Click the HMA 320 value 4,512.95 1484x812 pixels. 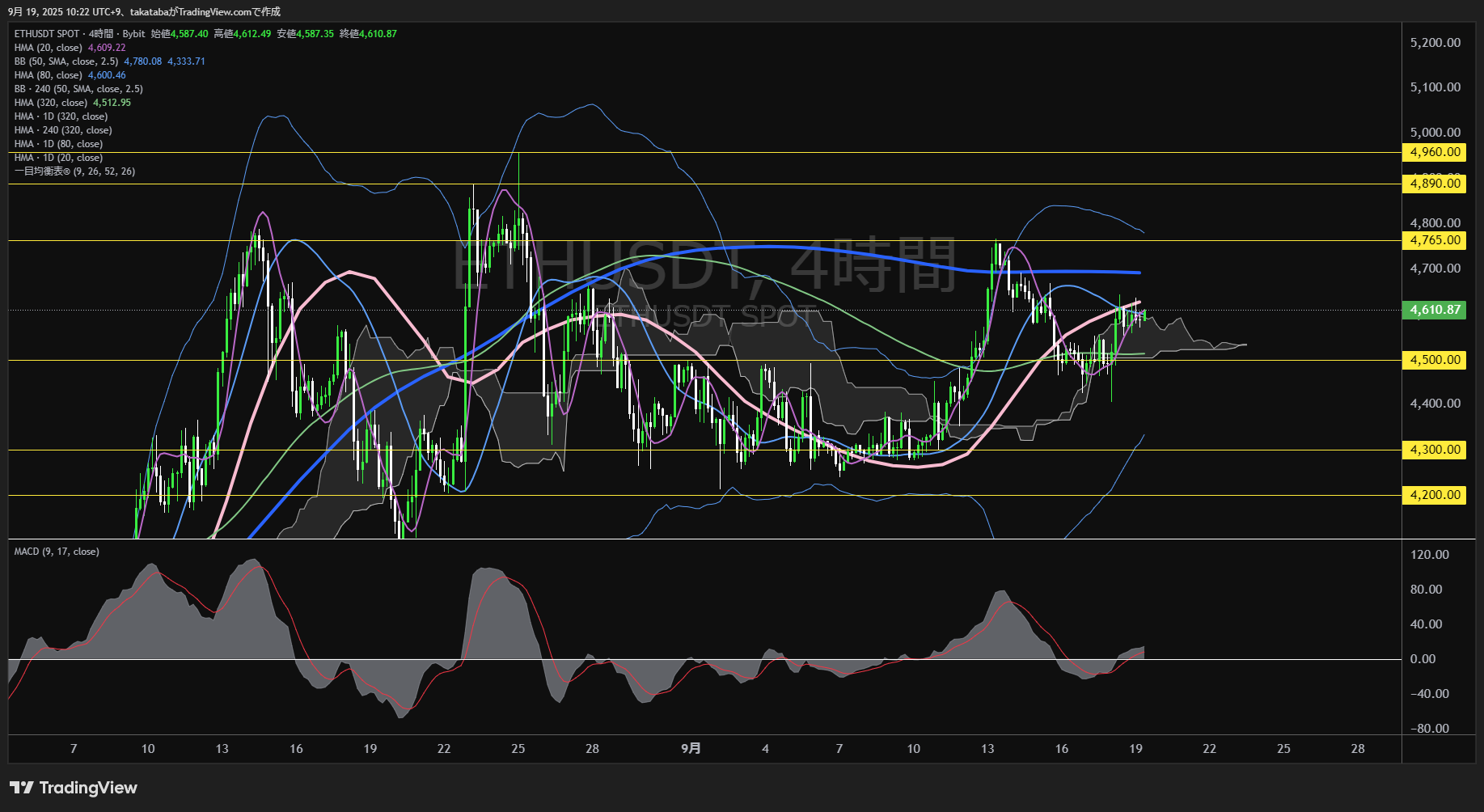(x=112, y=103)
